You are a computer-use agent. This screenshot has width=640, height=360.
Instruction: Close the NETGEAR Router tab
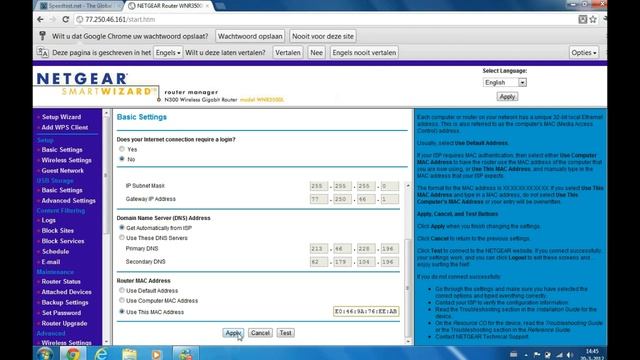tap(207, 6)
